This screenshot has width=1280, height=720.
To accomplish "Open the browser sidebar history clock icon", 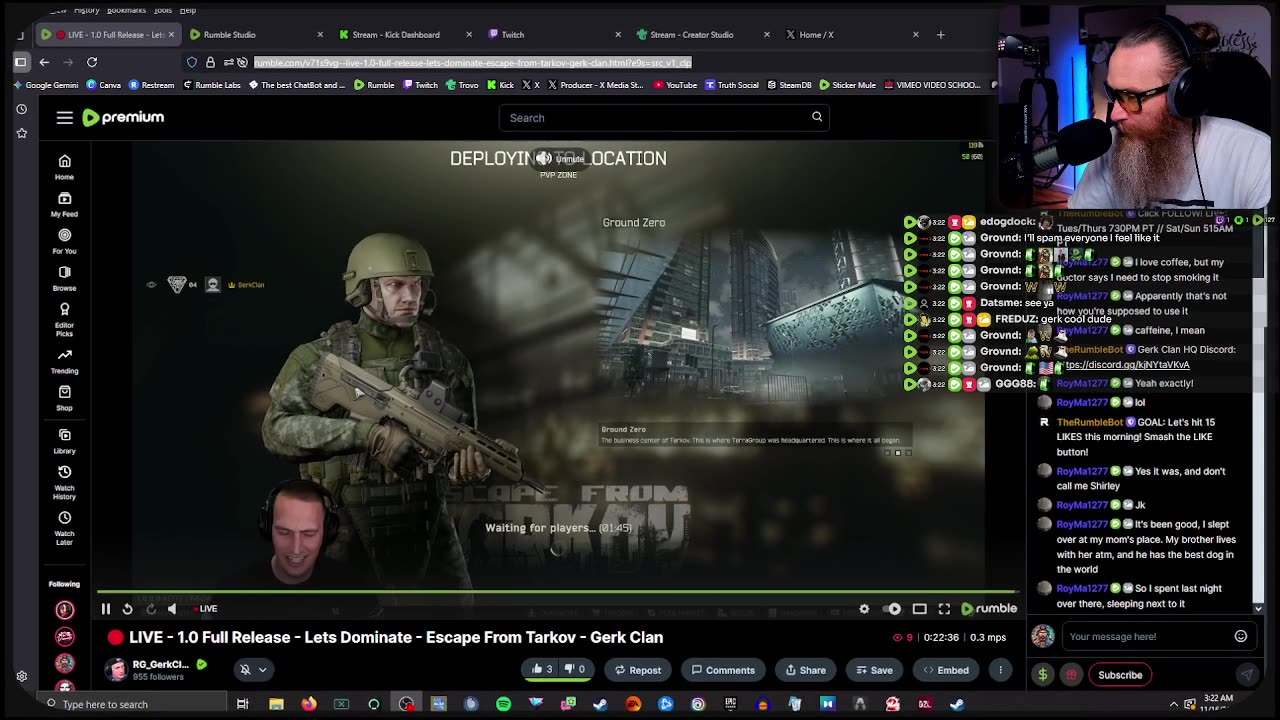I will [x=21, y=109].
